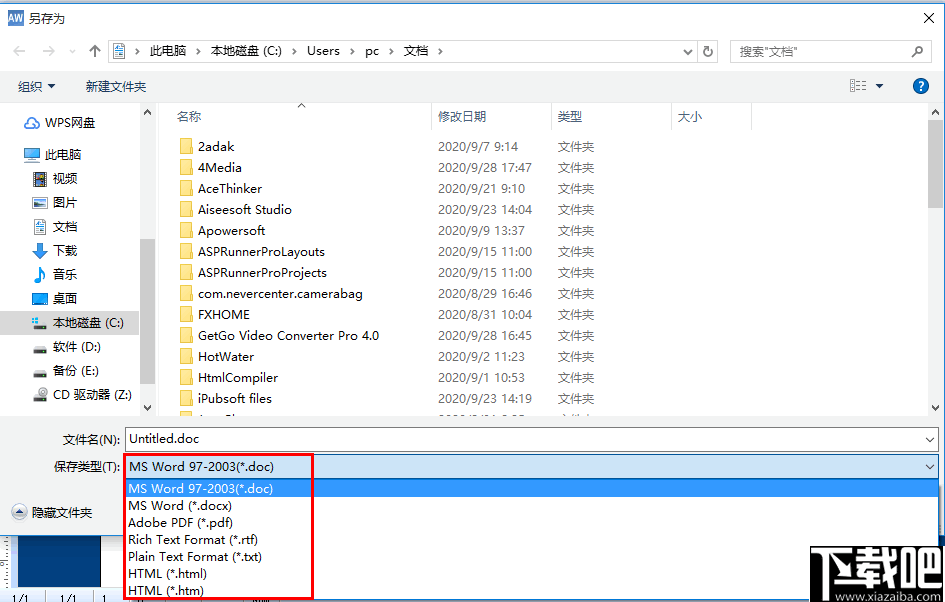Viewport: 945px width, 602px height.
Task: Click "Users" in the breadcrumb path
Action: click(x=323, y=51)
